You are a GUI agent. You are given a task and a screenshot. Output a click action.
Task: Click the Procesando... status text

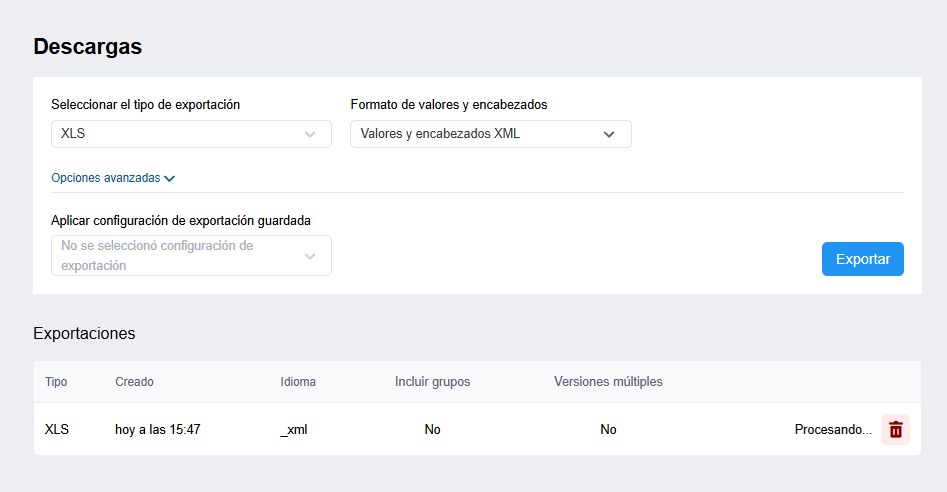[833, 429]
